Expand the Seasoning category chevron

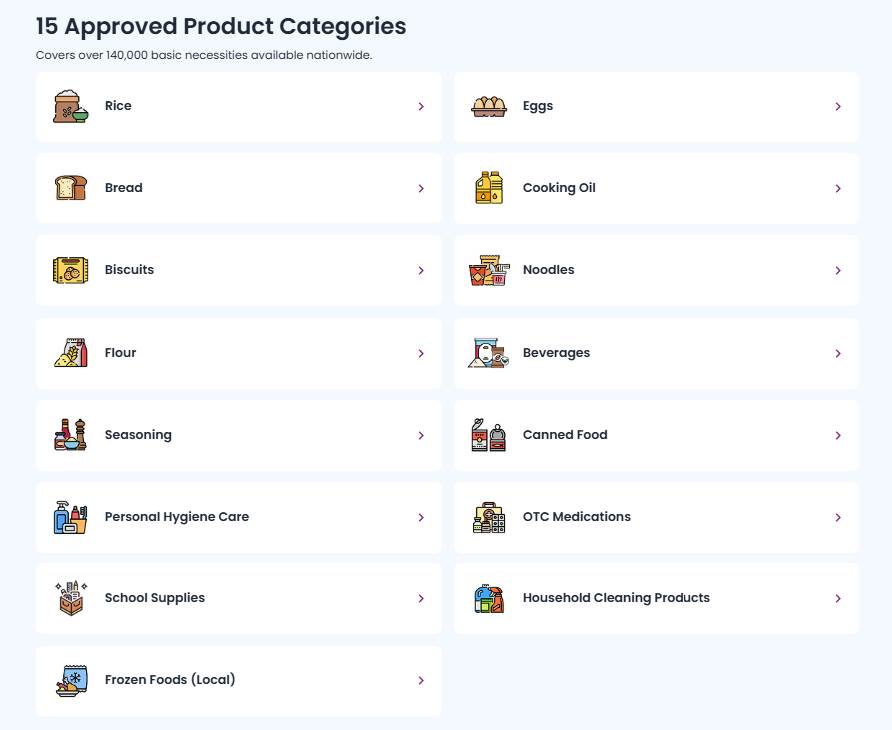421,436
